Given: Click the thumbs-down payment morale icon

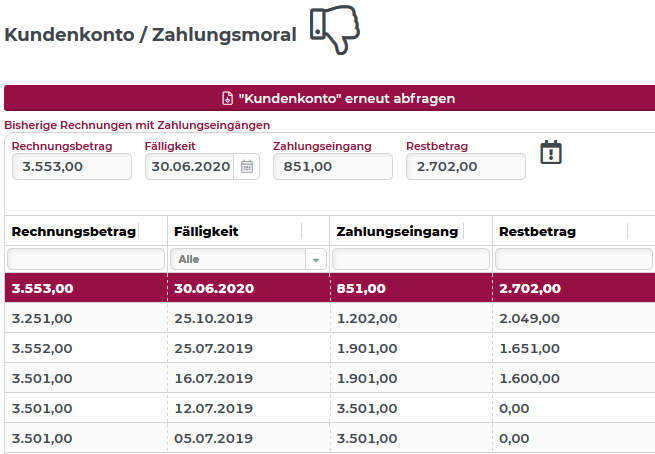Looking at the screenshot, I should pos(335,29).
